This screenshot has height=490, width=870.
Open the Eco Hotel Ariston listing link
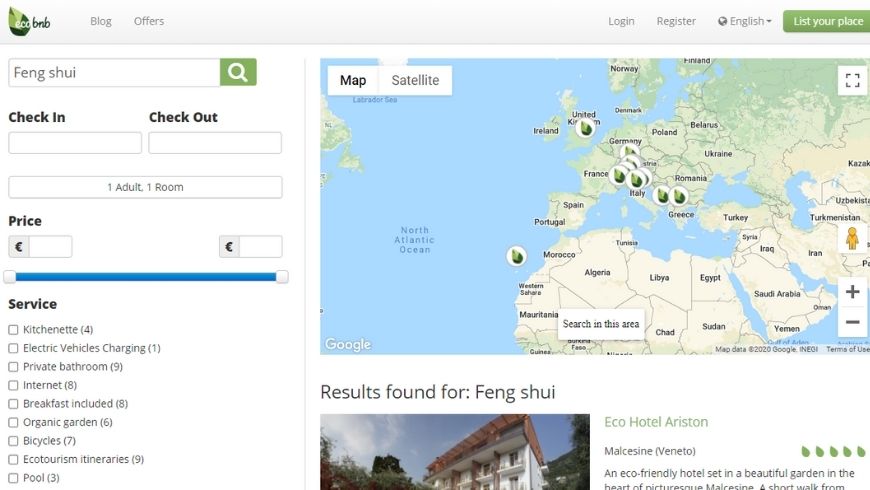(656, 422)
